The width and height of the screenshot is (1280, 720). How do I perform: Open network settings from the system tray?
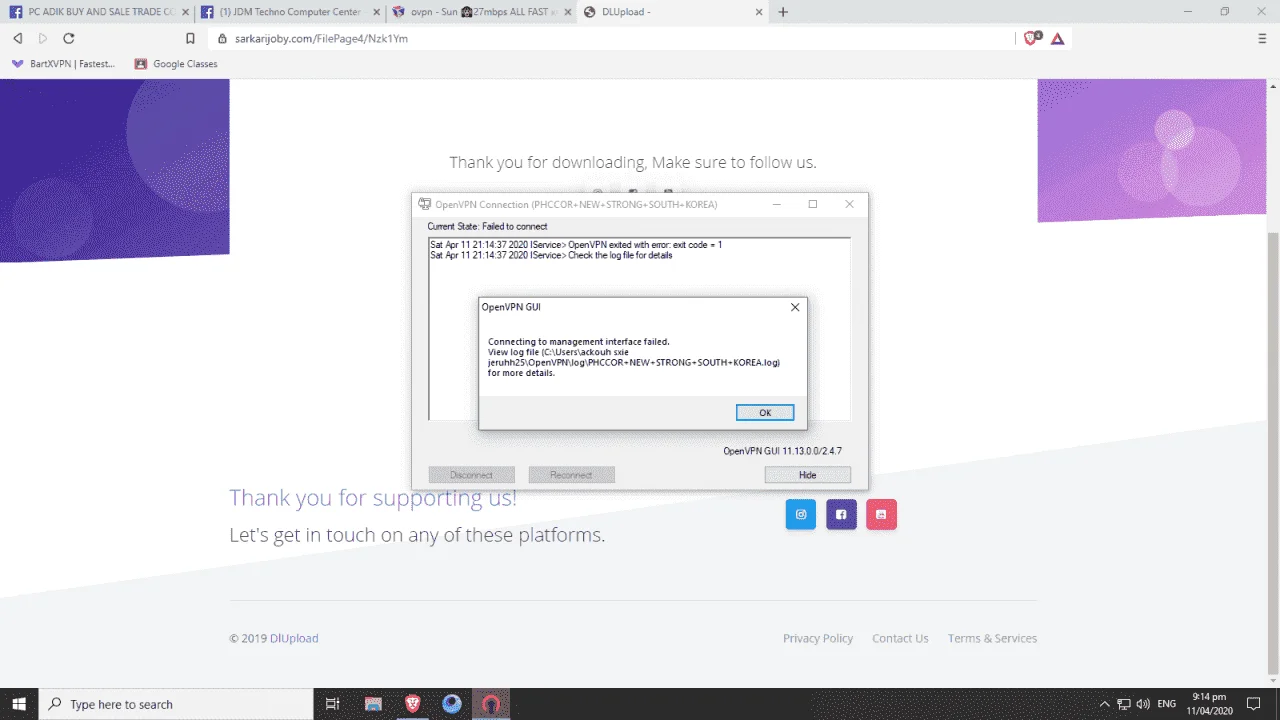click(x=1123, y=704)
